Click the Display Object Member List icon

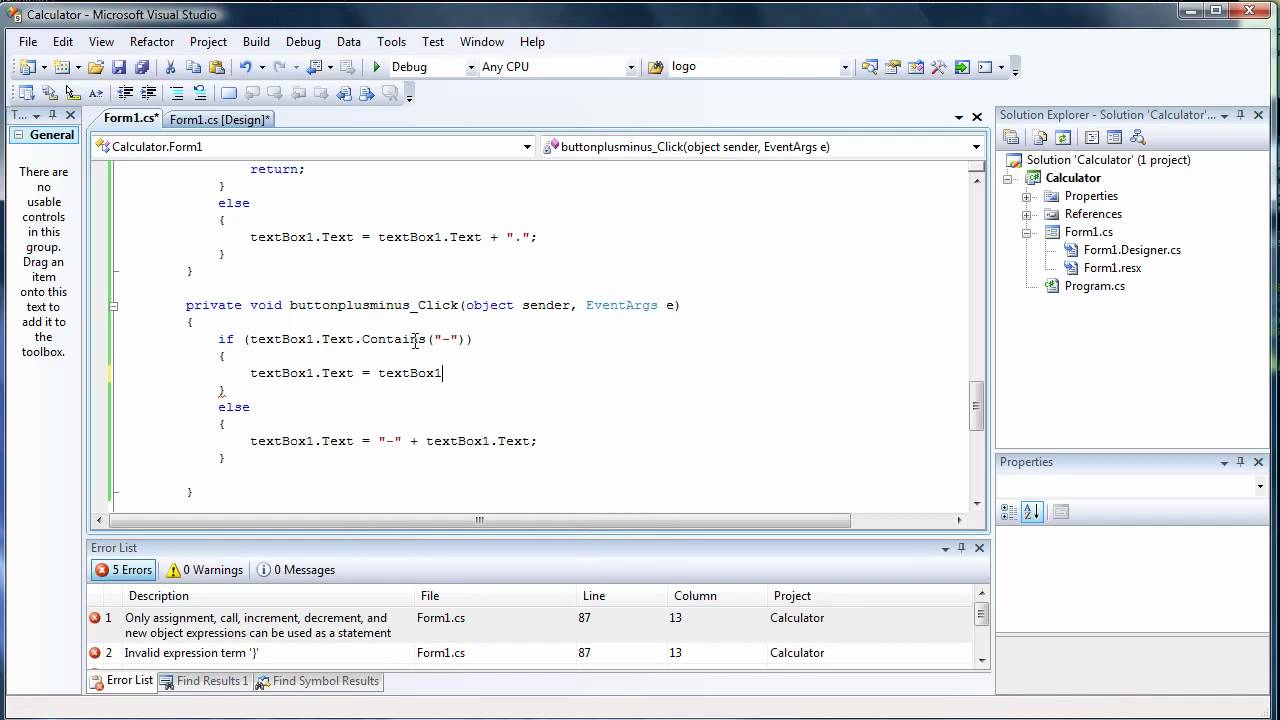point(26,93)
